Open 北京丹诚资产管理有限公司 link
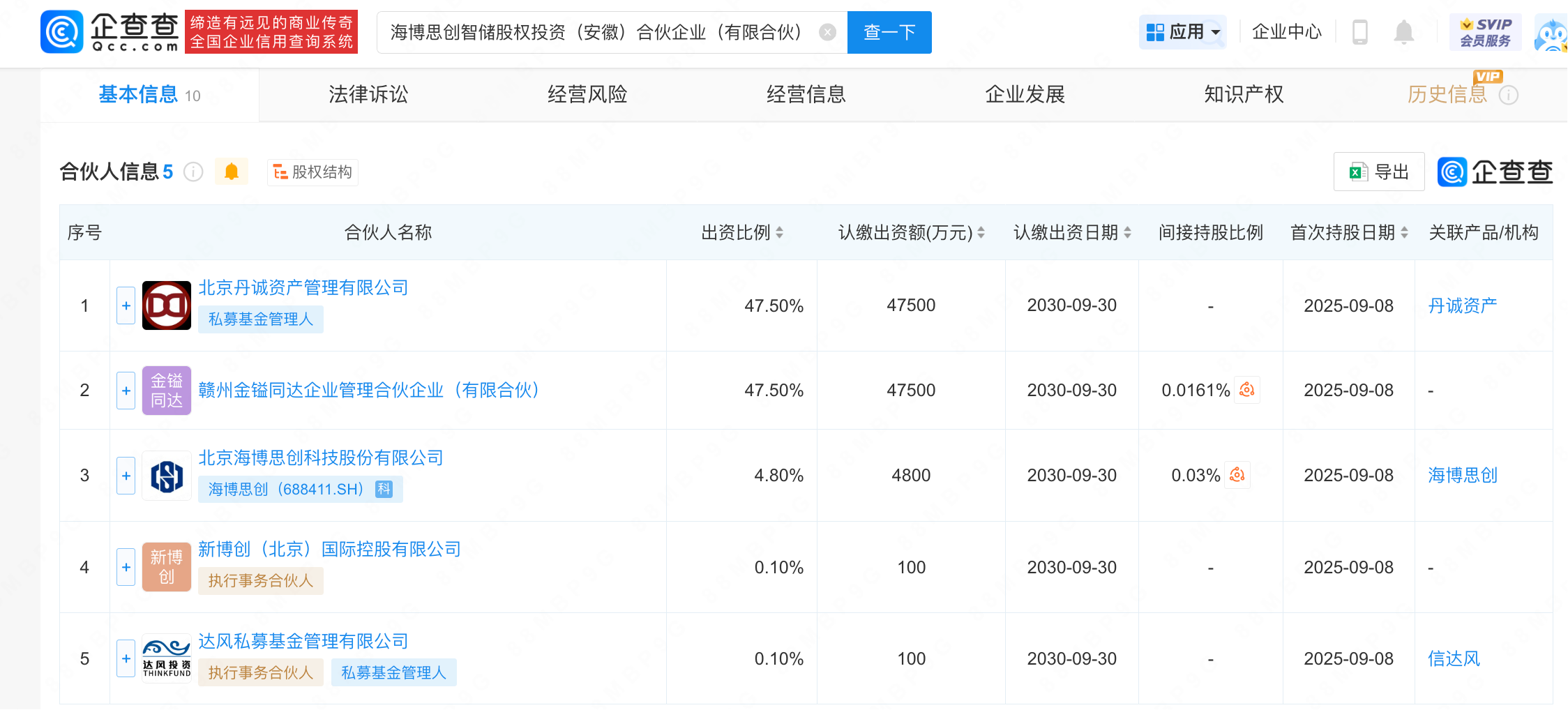 (303, 287)
